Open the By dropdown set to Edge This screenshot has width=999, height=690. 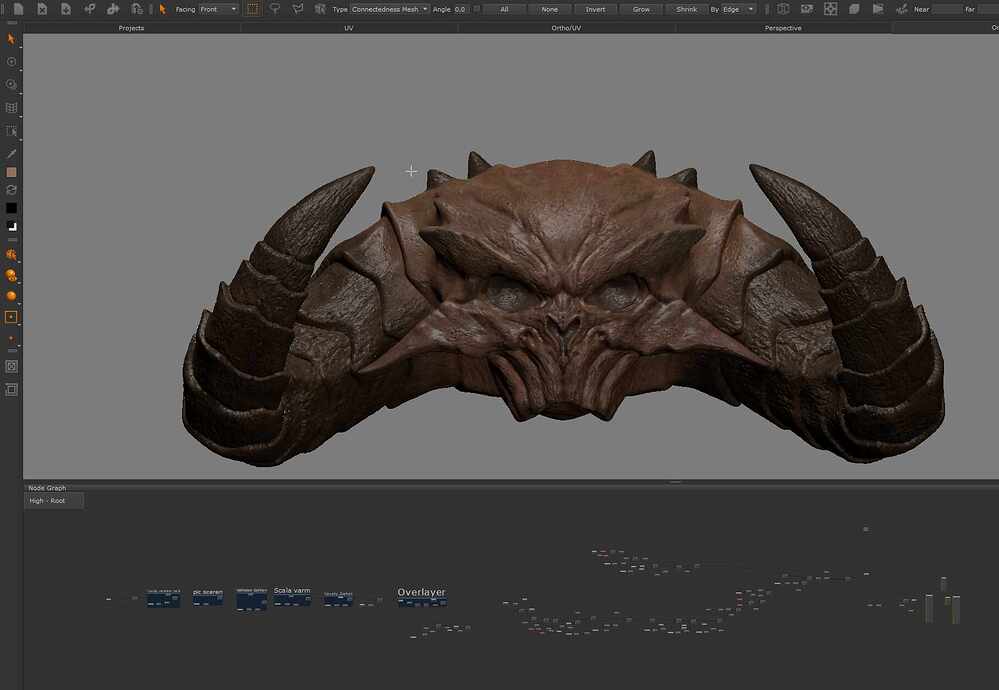(x=738, y=9)
